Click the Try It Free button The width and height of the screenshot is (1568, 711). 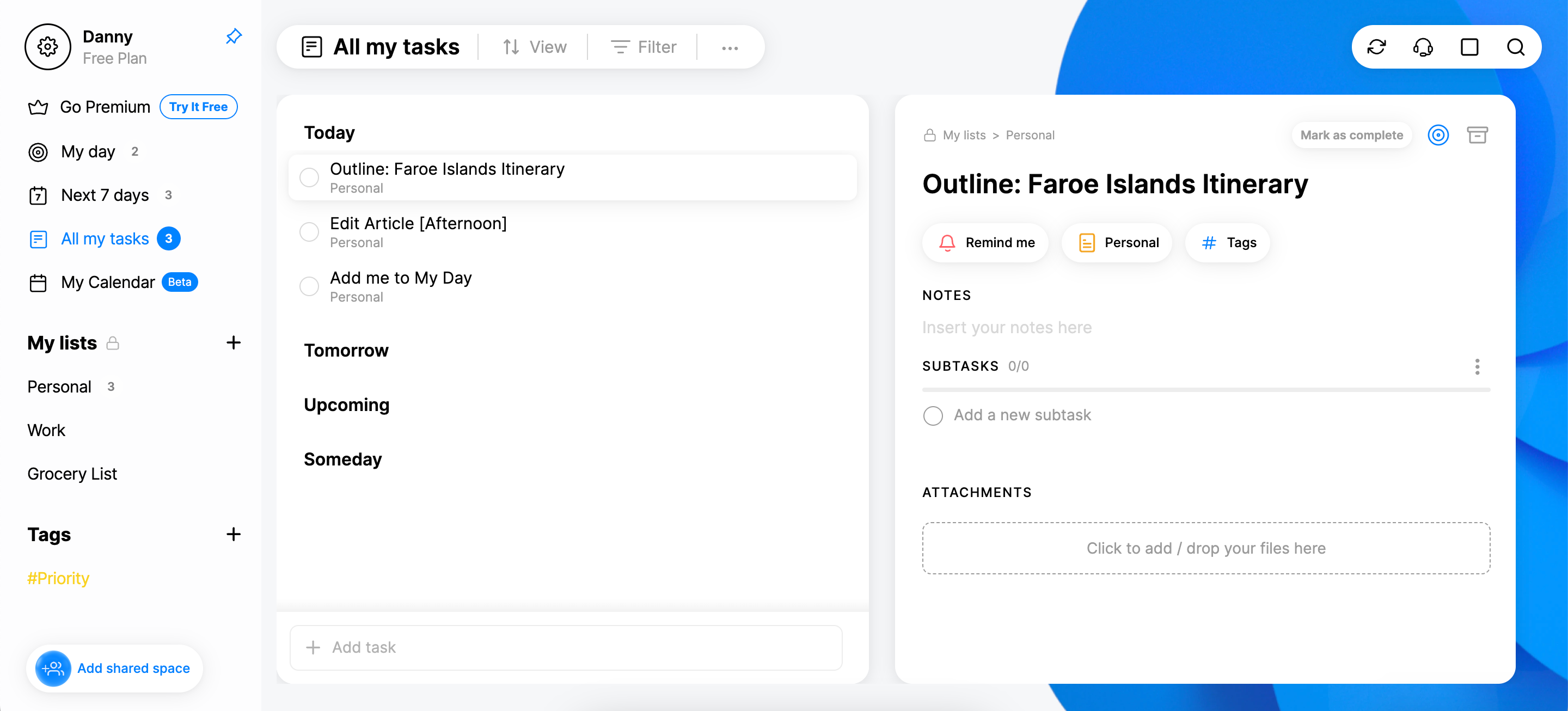tap(198, 107)
